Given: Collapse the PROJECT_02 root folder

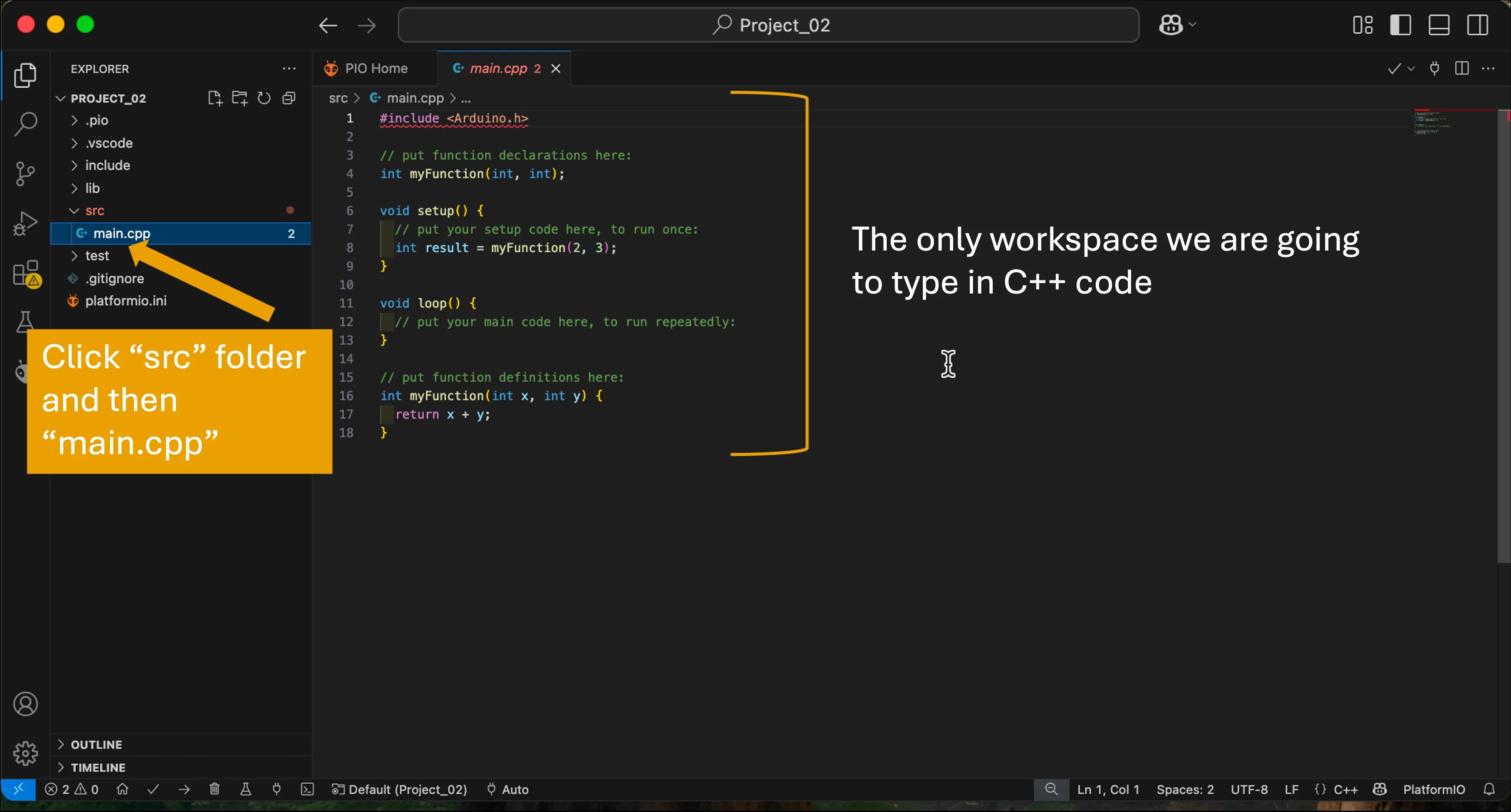Looking at the screenshot, I should 60,98.
